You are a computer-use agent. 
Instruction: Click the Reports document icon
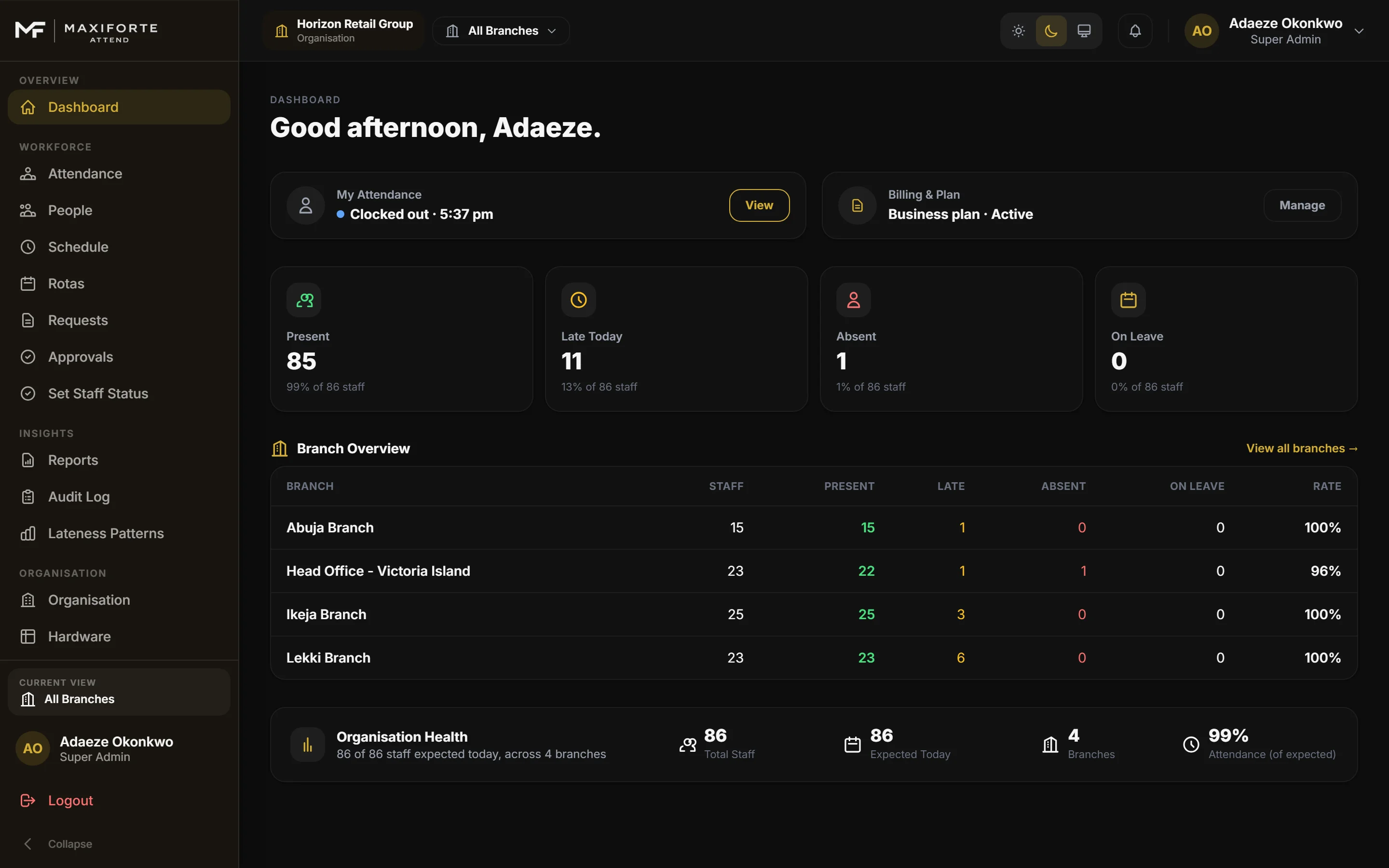28,461
